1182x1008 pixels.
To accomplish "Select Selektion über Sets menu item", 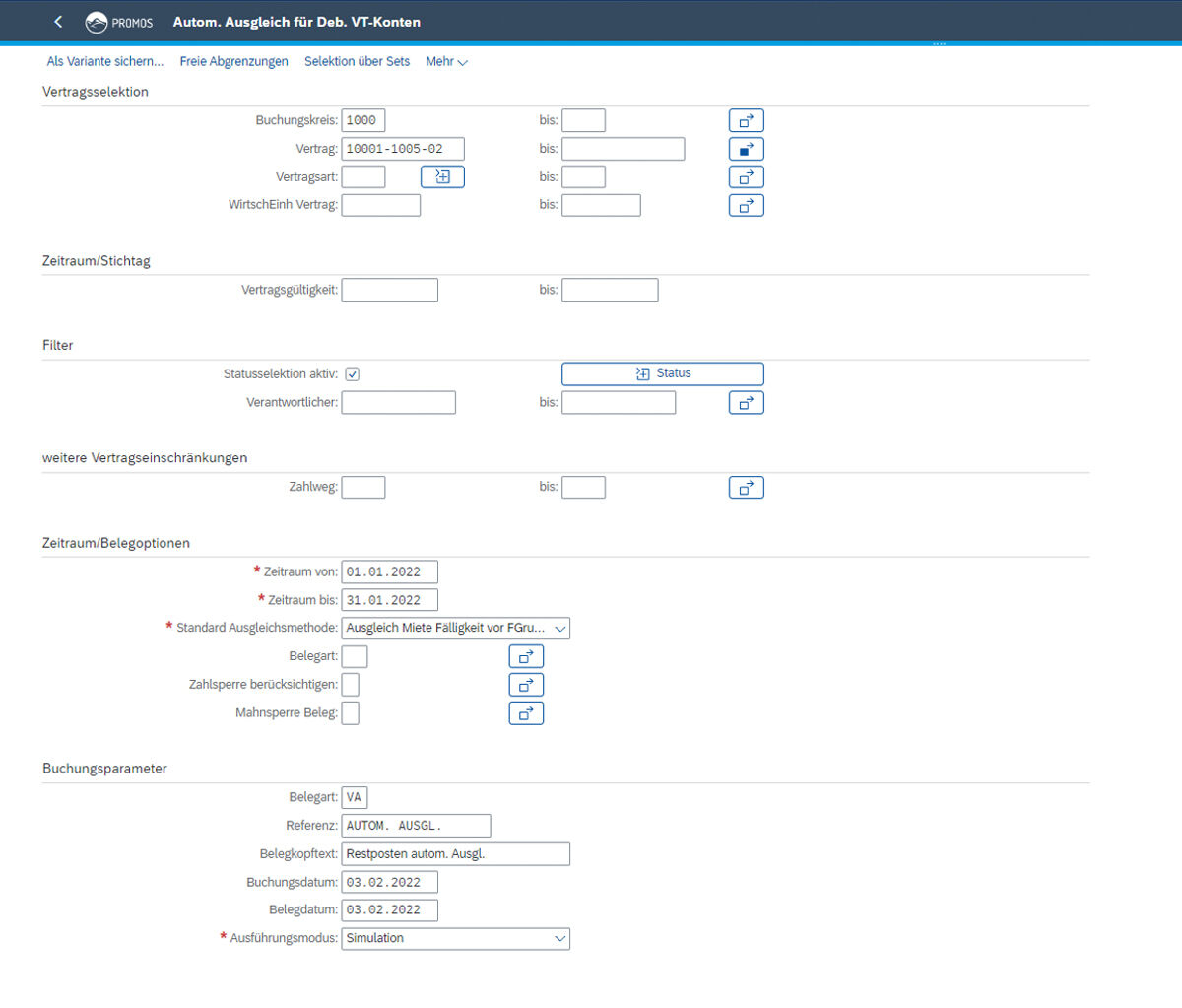I will pyautogui.click(x=357, y=62).
